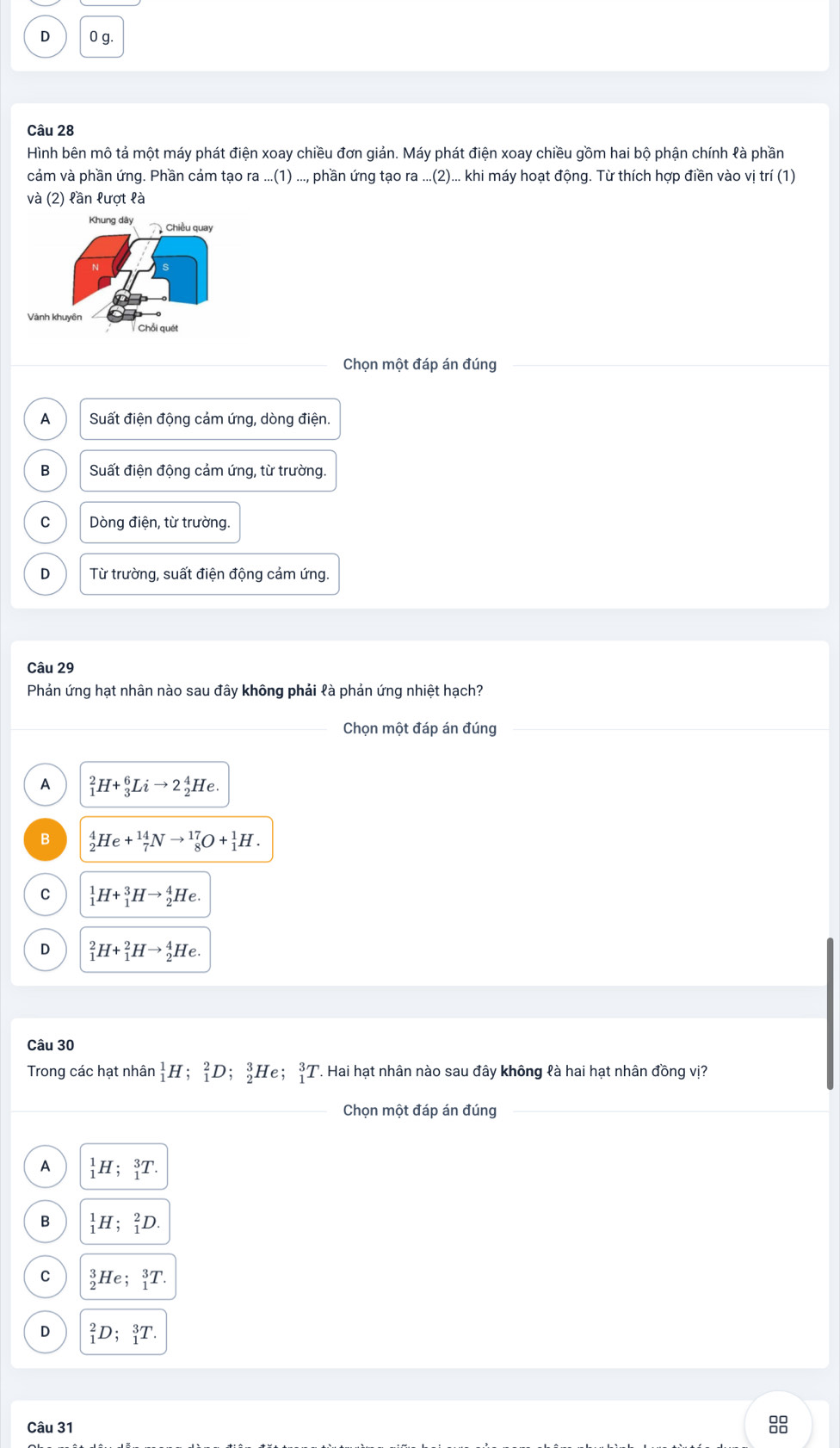
Task: Select the top D option for 0 g
Action: [46, 37]
